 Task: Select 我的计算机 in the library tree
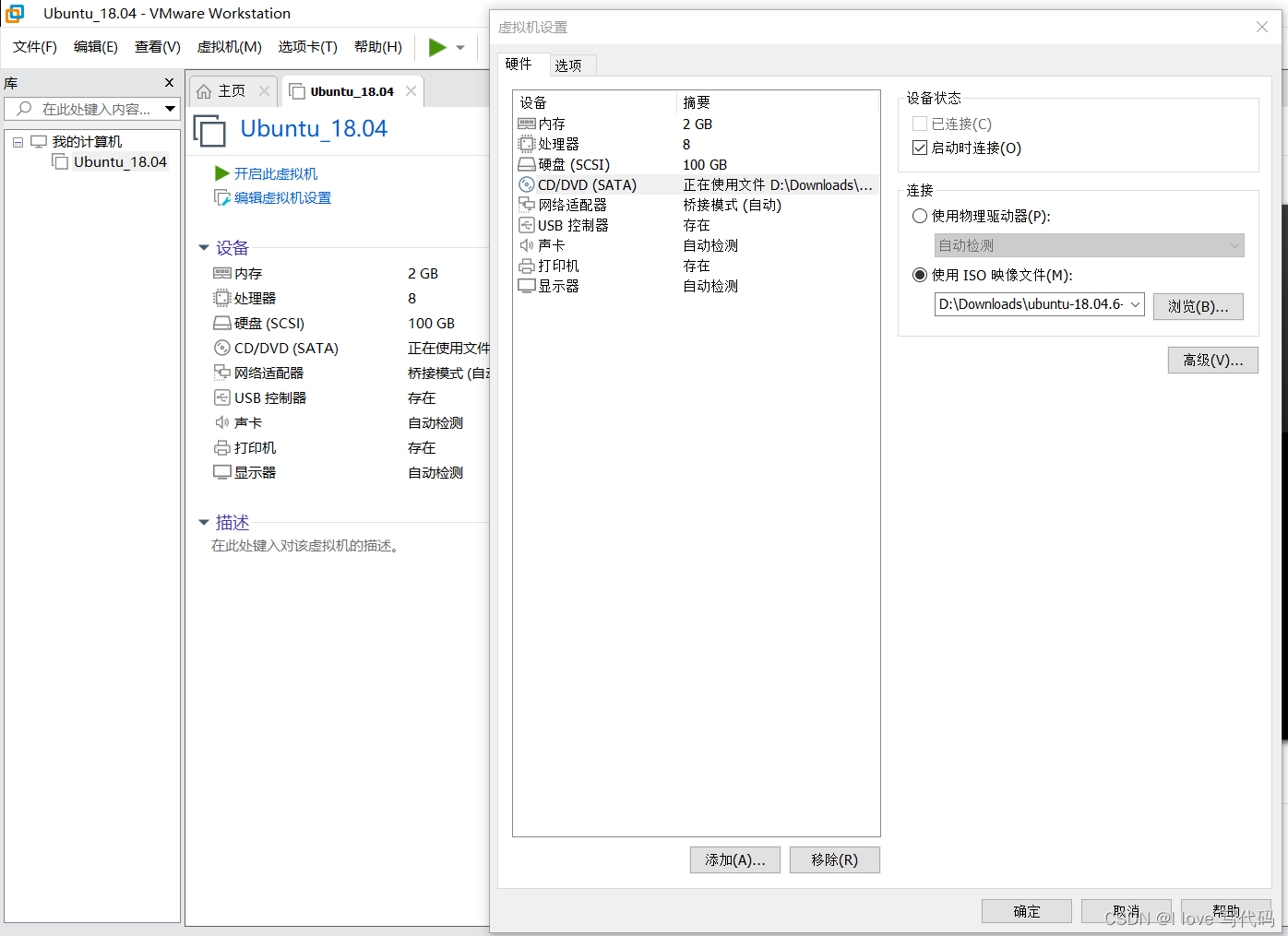[87, 142]
